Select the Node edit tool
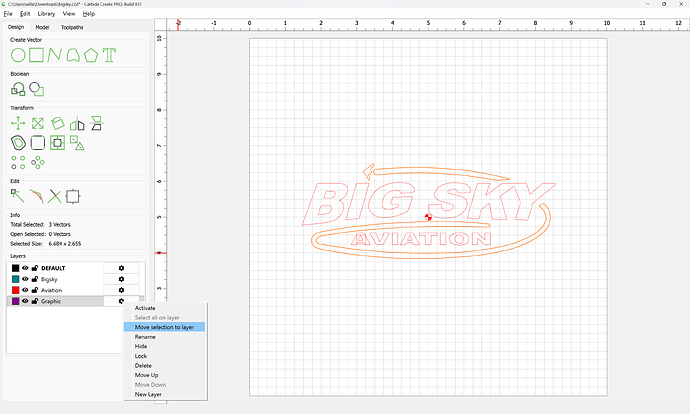Screen dimensions: 690x414 [x=18, y=196]
